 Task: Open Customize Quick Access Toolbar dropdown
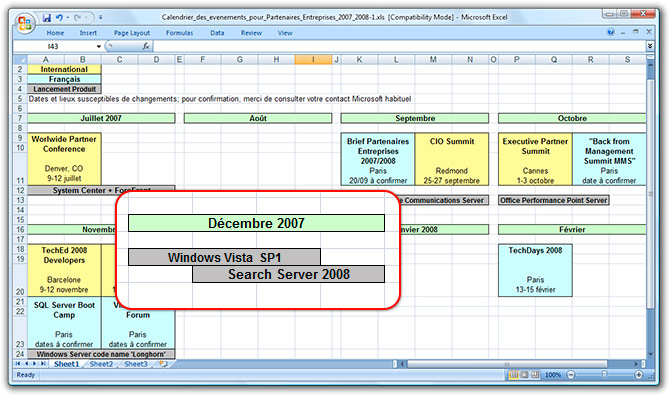(x=100, y=18)
